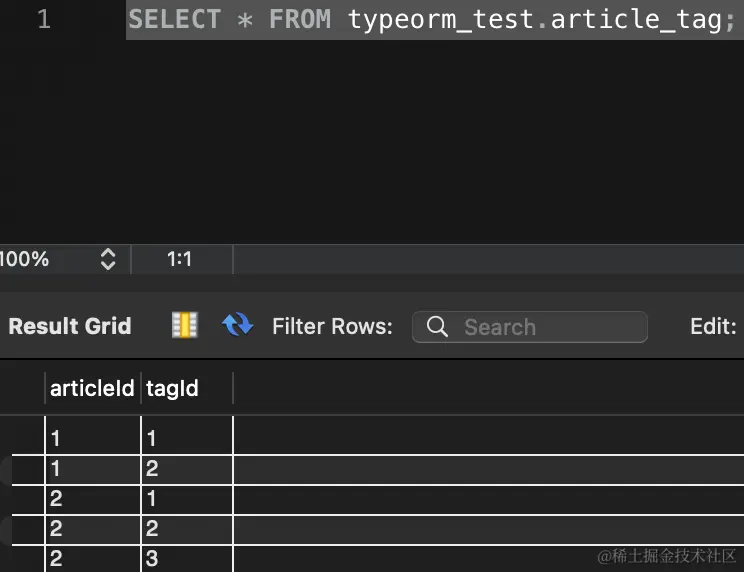
Task: Select the tagId cell in the fourth row
Action: coord(186,529)
